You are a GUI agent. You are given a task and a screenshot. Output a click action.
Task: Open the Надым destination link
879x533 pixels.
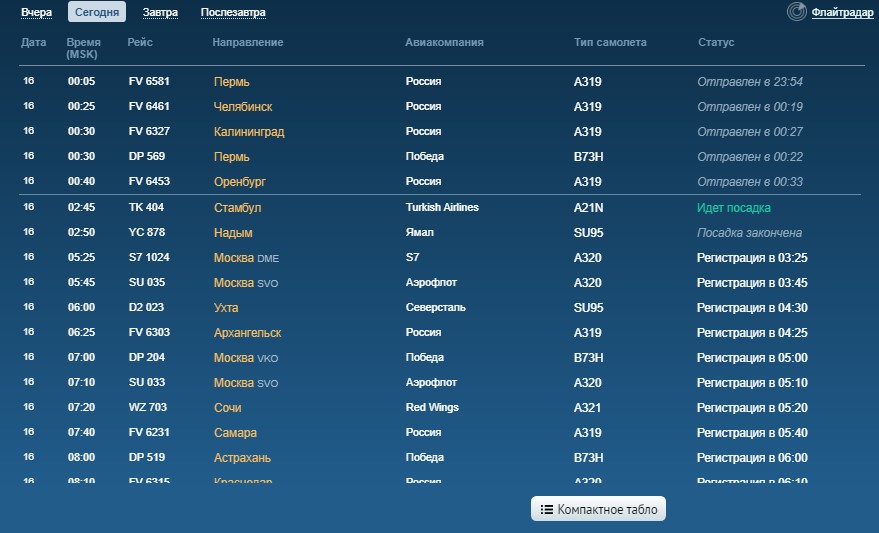(x=233, y=233)
